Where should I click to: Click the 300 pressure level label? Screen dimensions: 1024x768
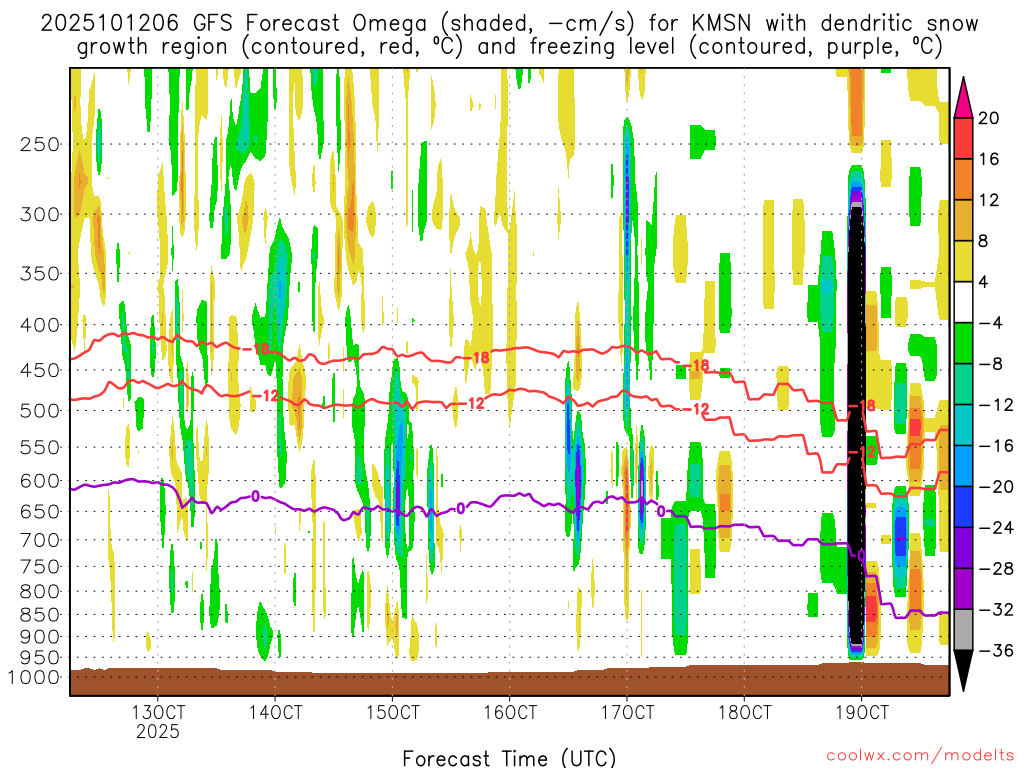(x=40, y=214)
